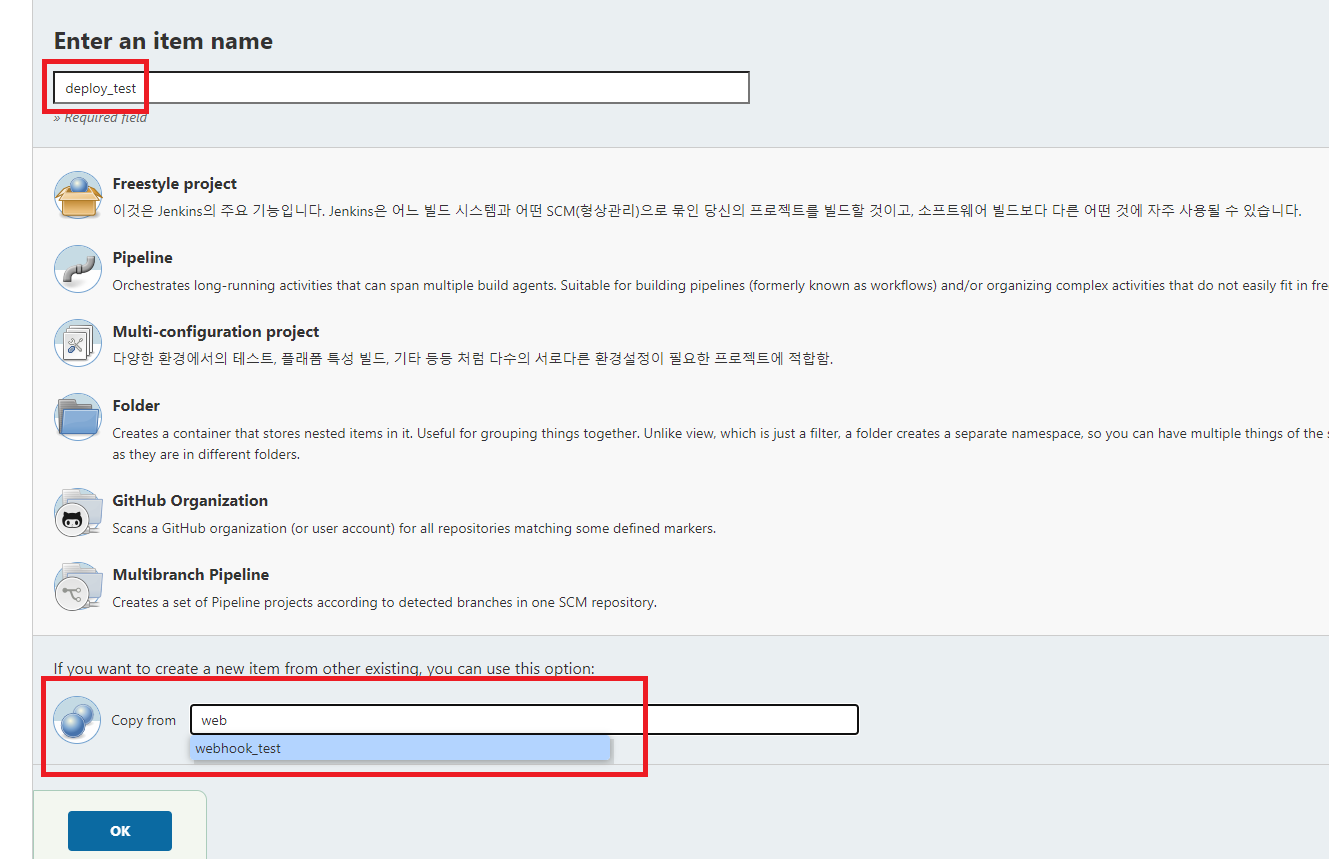
Task: Focus the Copy from input field
Action: click(525, 720)
